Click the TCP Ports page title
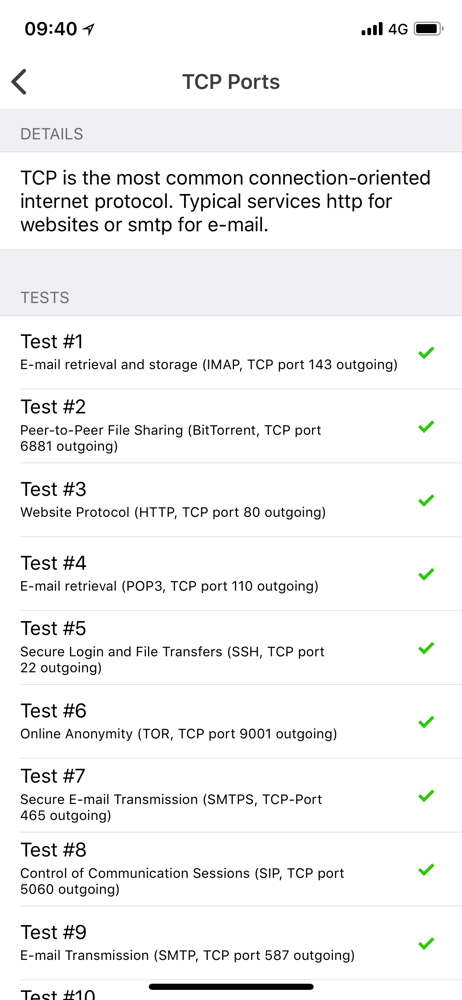This screenshot has width=462, height=1000. point(231,82)
